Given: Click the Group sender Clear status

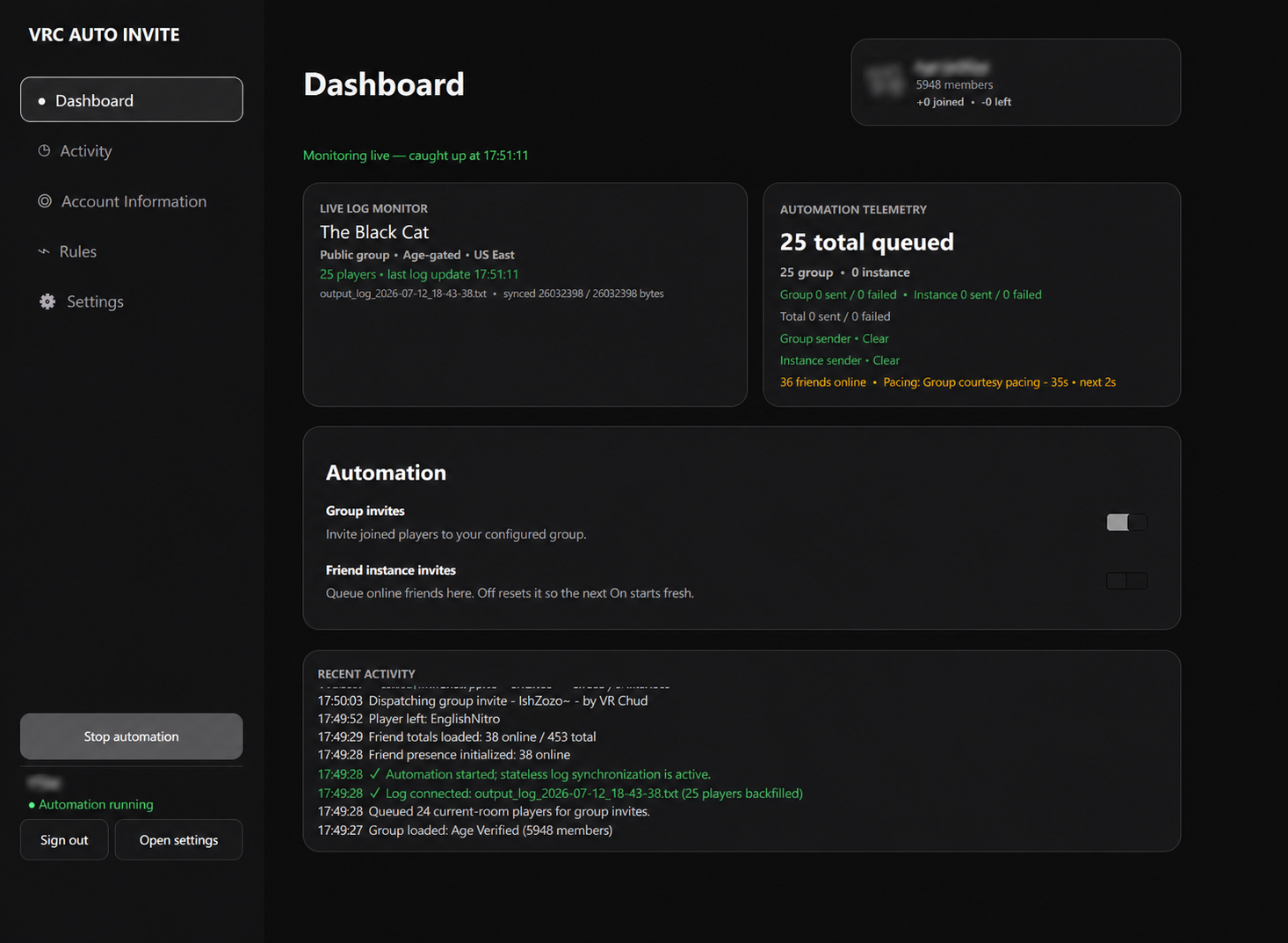Looking at the screenshot, I should pyautogui.click(x=835, y=338).
